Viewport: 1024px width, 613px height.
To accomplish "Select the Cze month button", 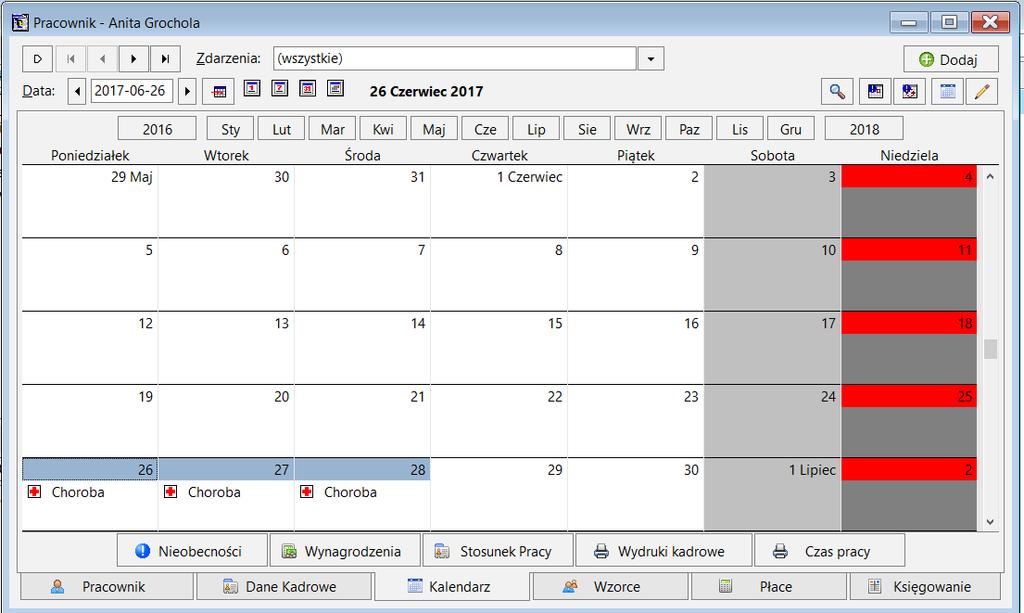I will (485, 129).
